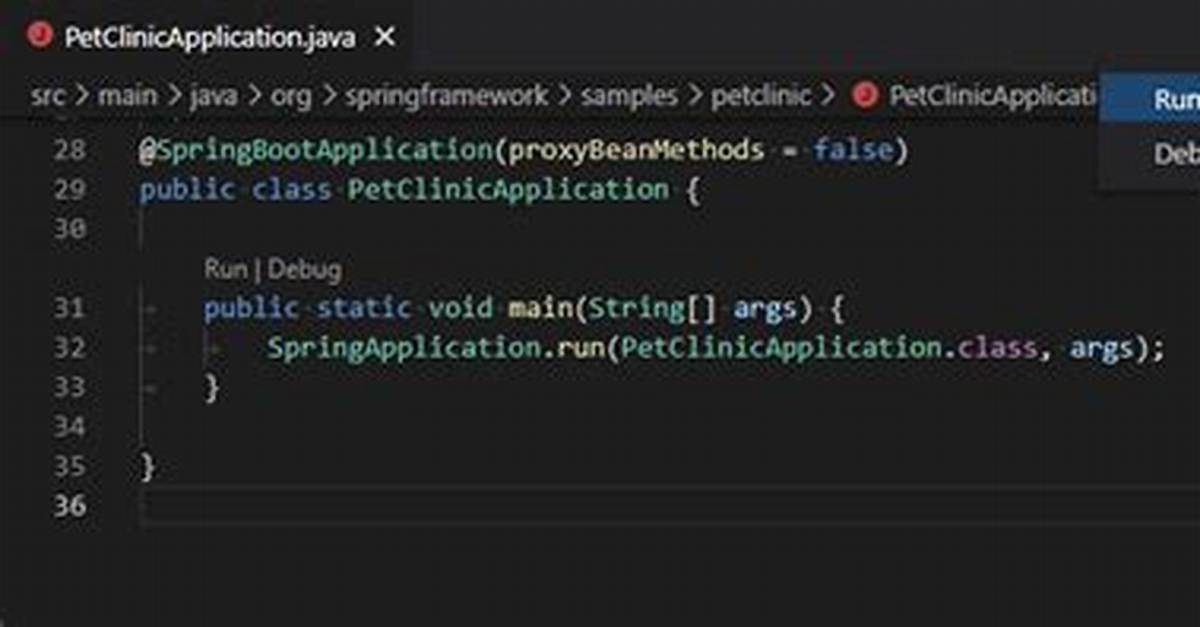This screenshot has width=1200, height=627.
Task: Click the closing brace on line 33
Action: (x=211, y=388)
